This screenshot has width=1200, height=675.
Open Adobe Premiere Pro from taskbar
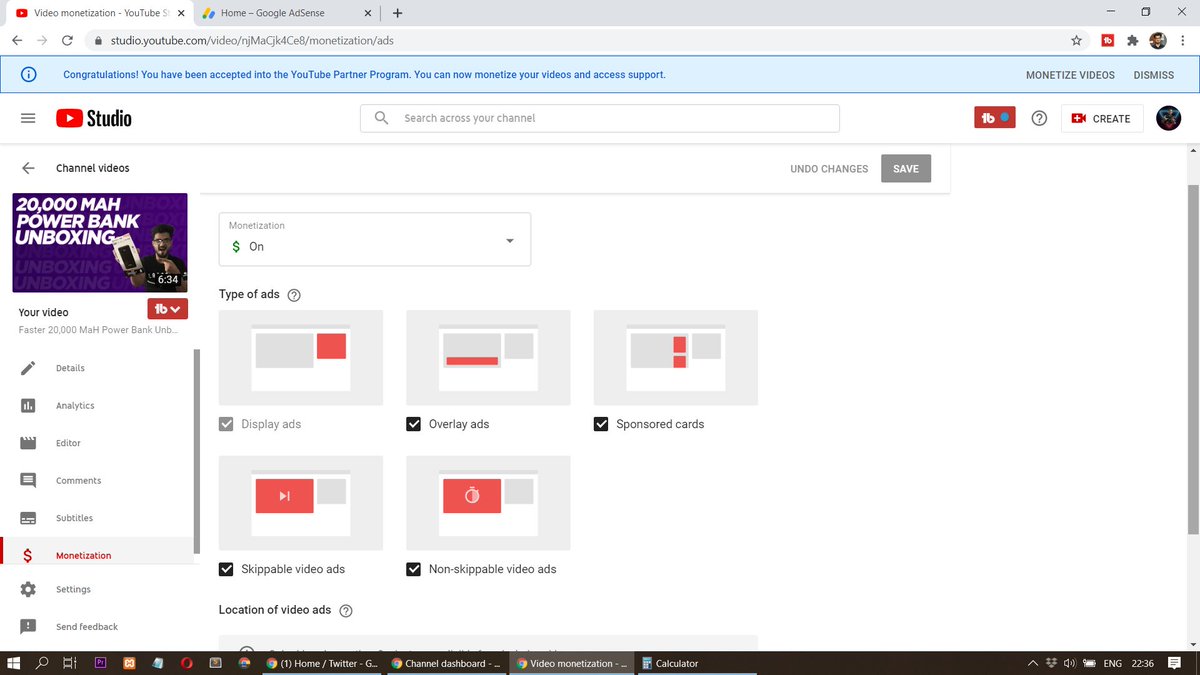point(100,663)
